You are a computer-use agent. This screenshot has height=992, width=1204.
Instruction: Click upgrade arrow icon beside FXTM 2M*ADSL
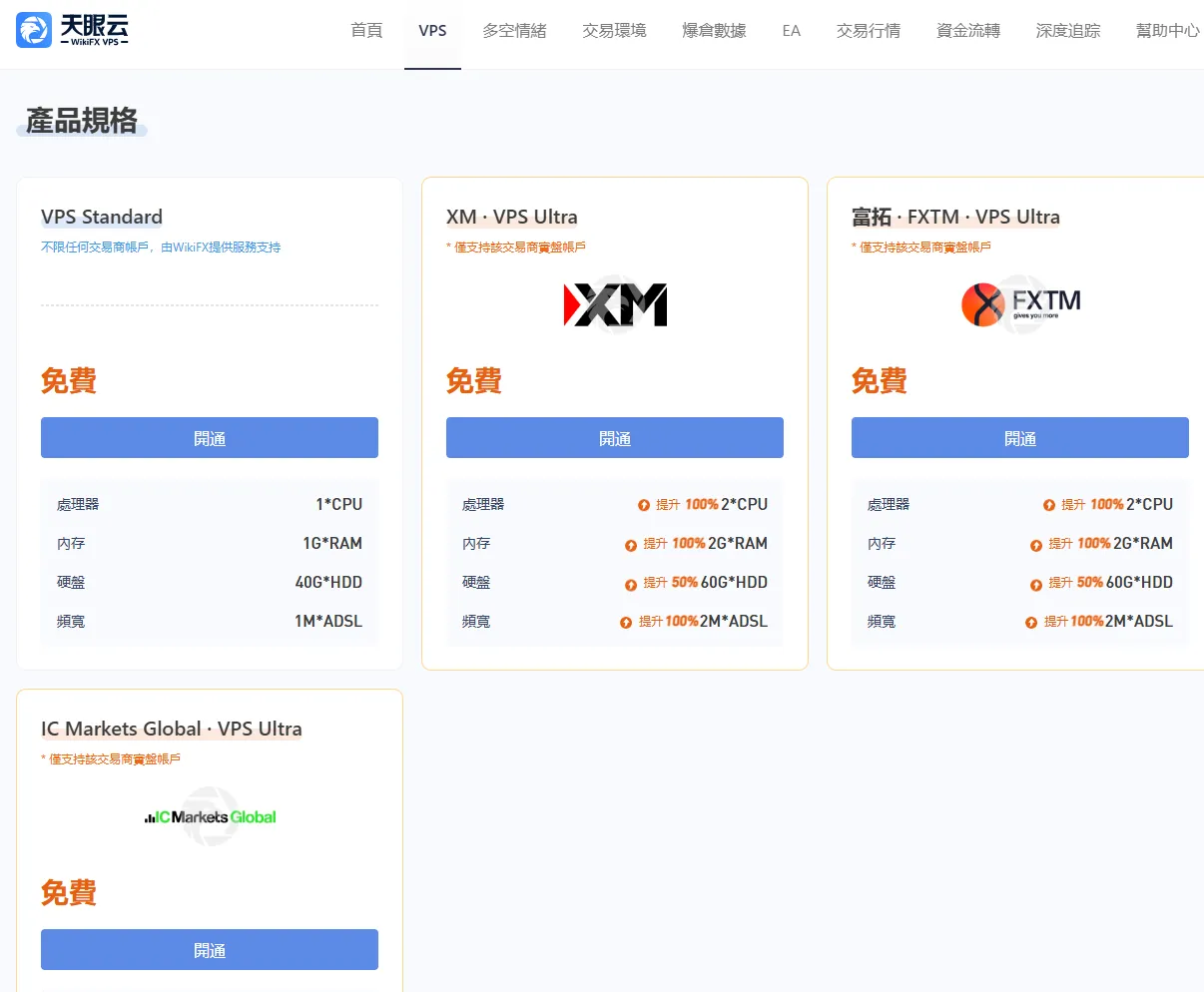point(1031,623)
